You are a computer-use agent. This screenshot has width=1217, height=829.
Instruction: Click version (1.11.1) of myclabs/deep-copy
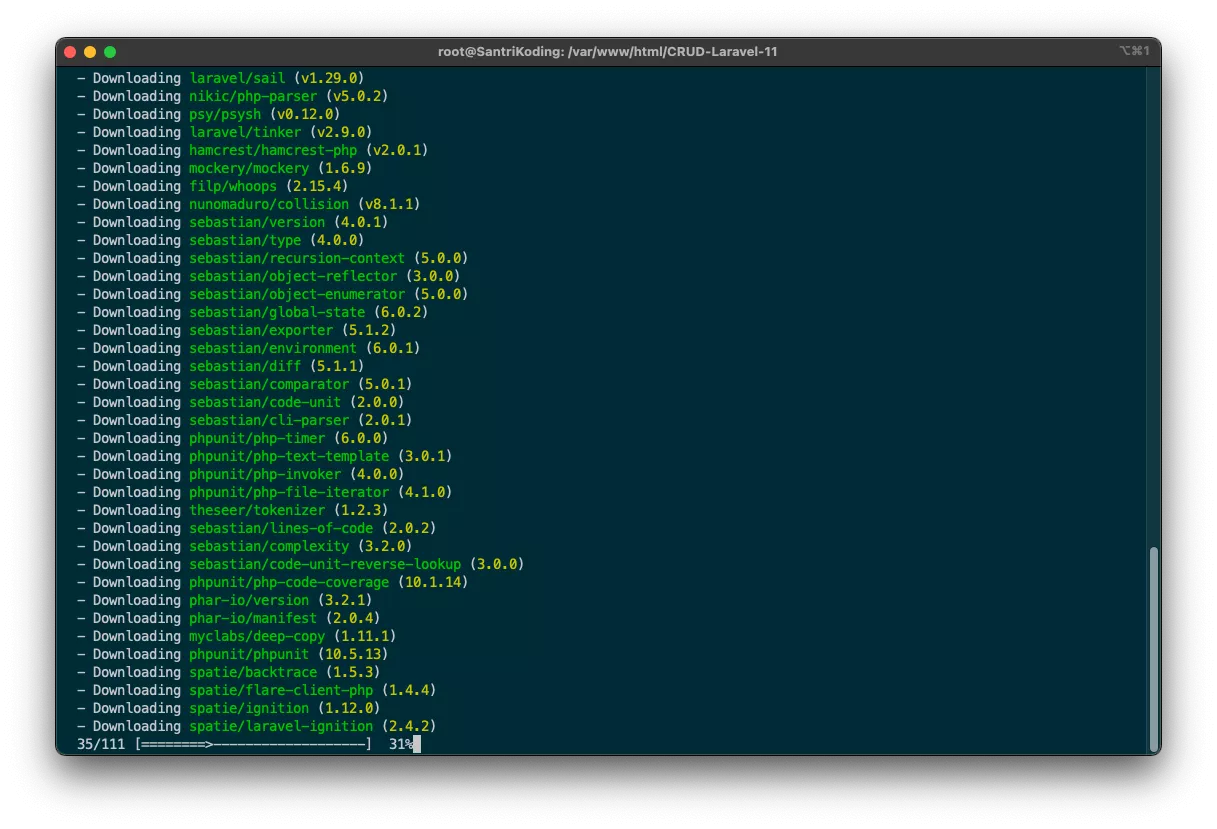coord(365,636)
